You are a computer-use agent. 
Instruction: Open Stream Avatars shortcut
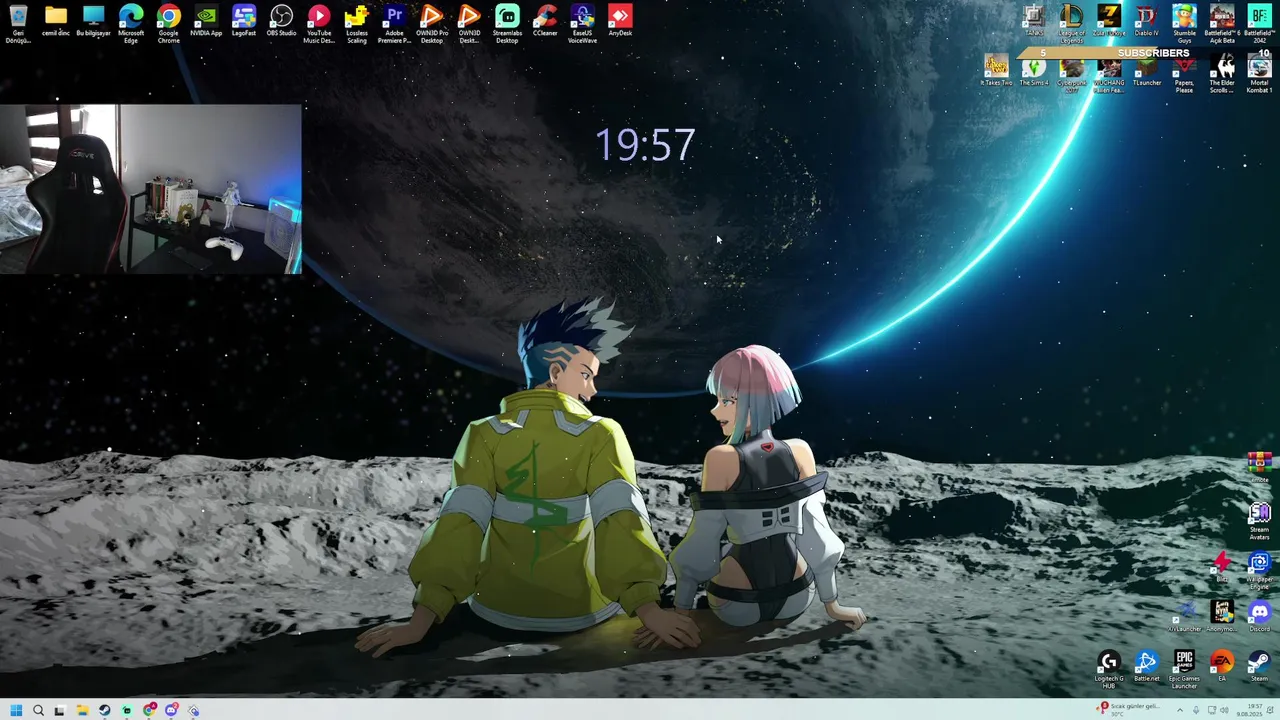pos(1259,520)
